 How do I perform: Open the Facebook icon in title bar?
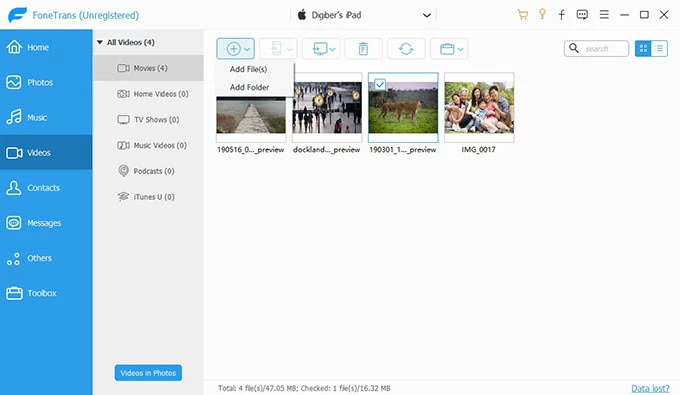click(x=562, y=15)
